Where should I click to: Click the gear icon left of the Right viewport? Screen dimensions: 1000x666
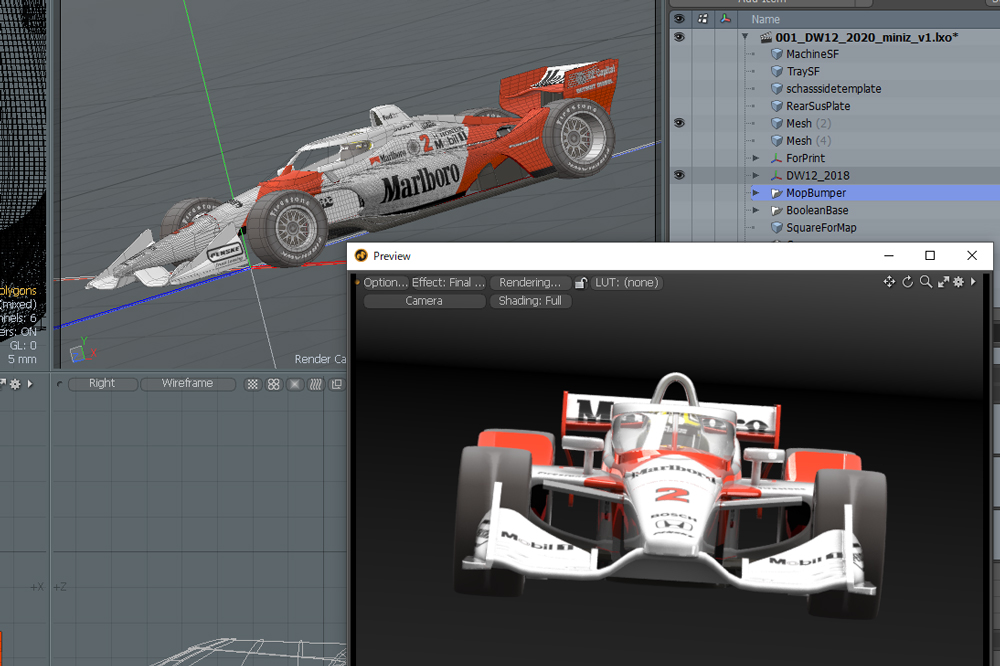pyautogui.click(x=15, y=383)
